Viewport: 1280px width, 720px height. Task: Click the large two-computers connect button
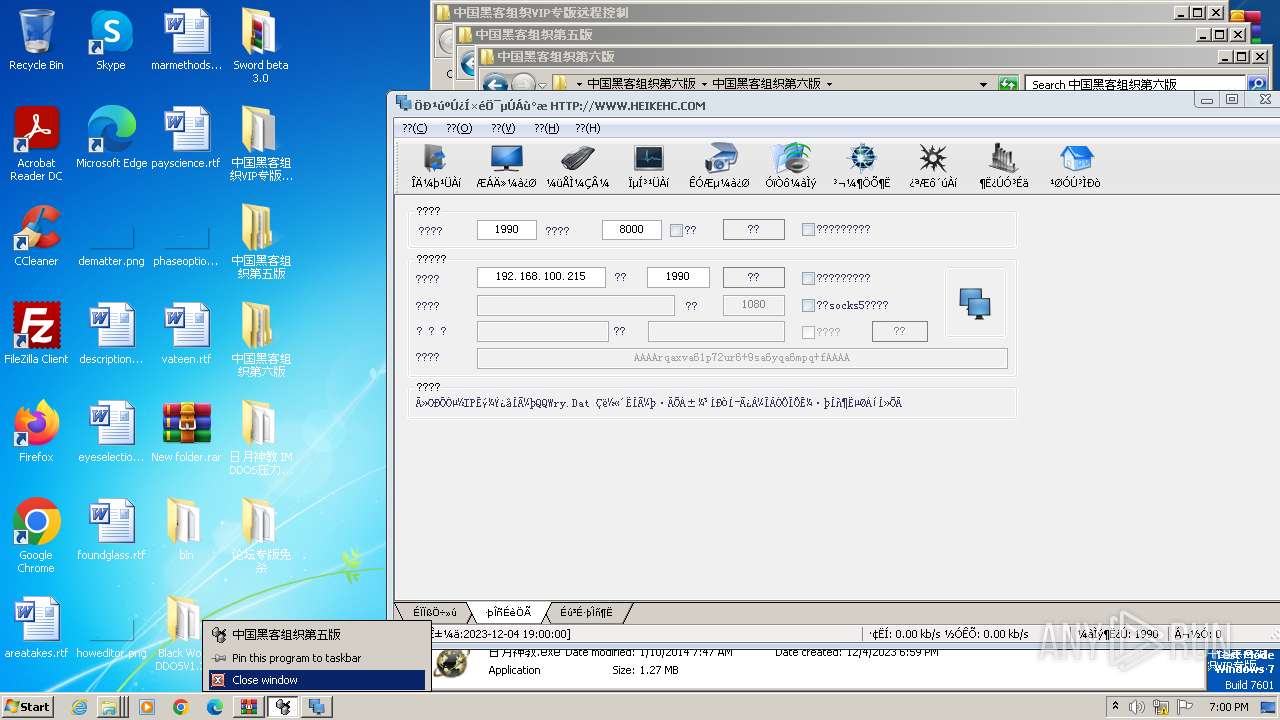pos(975,302)
